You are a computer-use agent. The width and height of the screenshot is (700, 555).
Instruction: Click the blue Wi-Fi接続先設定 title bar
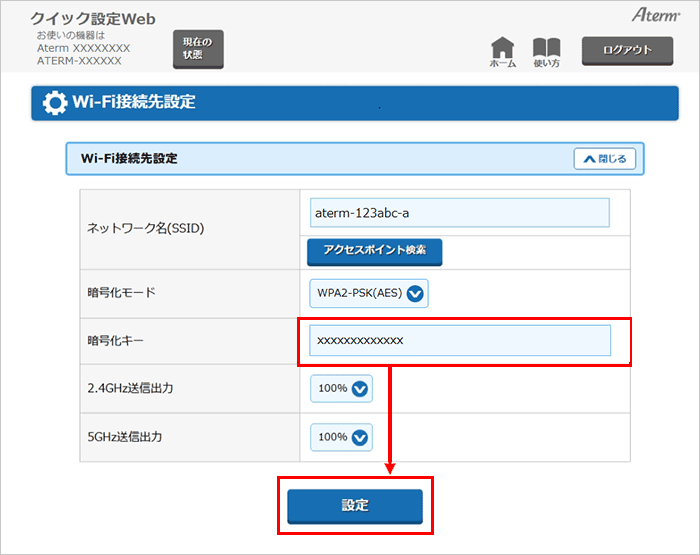[400, 103]
